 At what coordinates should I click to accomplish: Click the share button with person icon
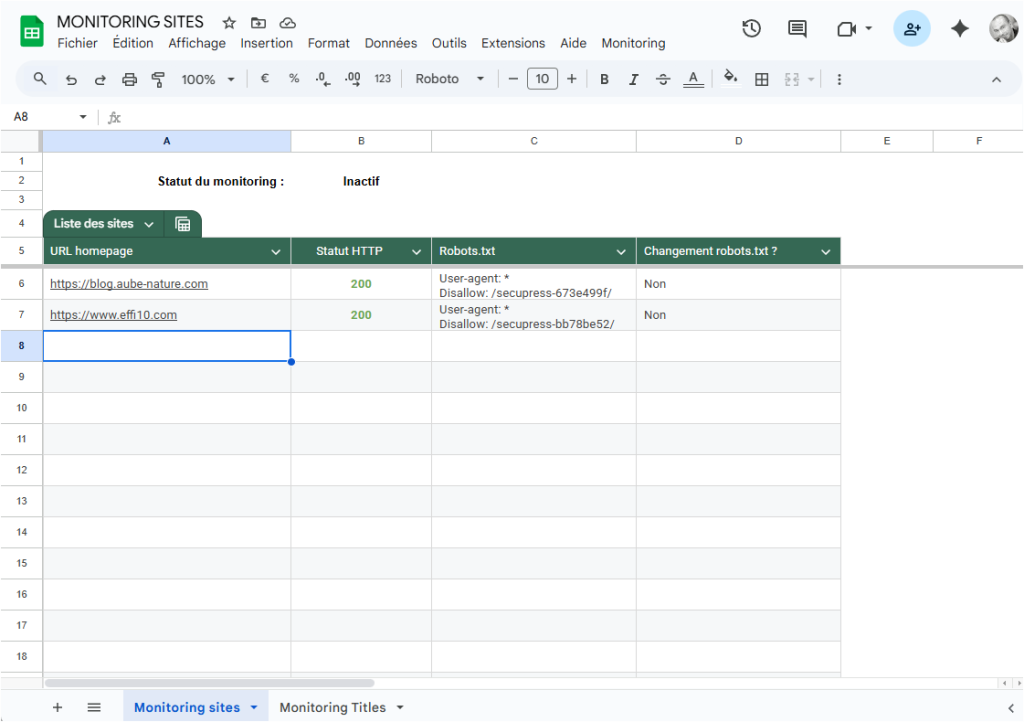coord(912,29)
